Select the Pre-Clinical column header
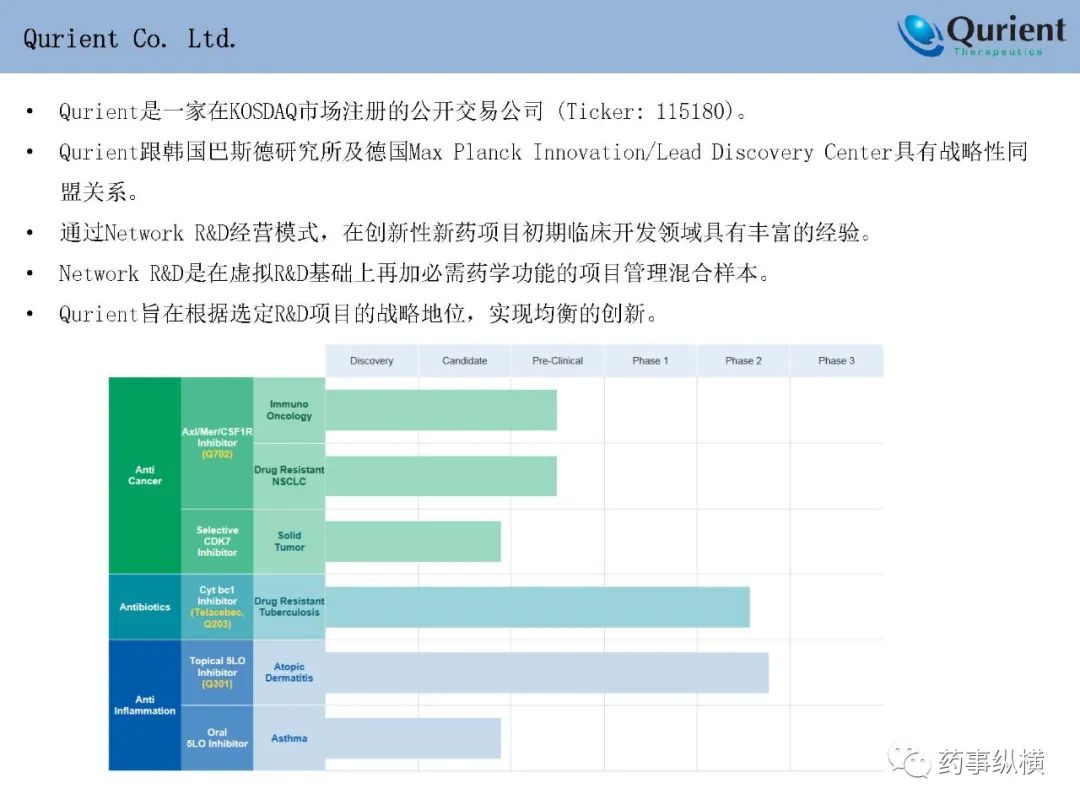 click(557, 360)
